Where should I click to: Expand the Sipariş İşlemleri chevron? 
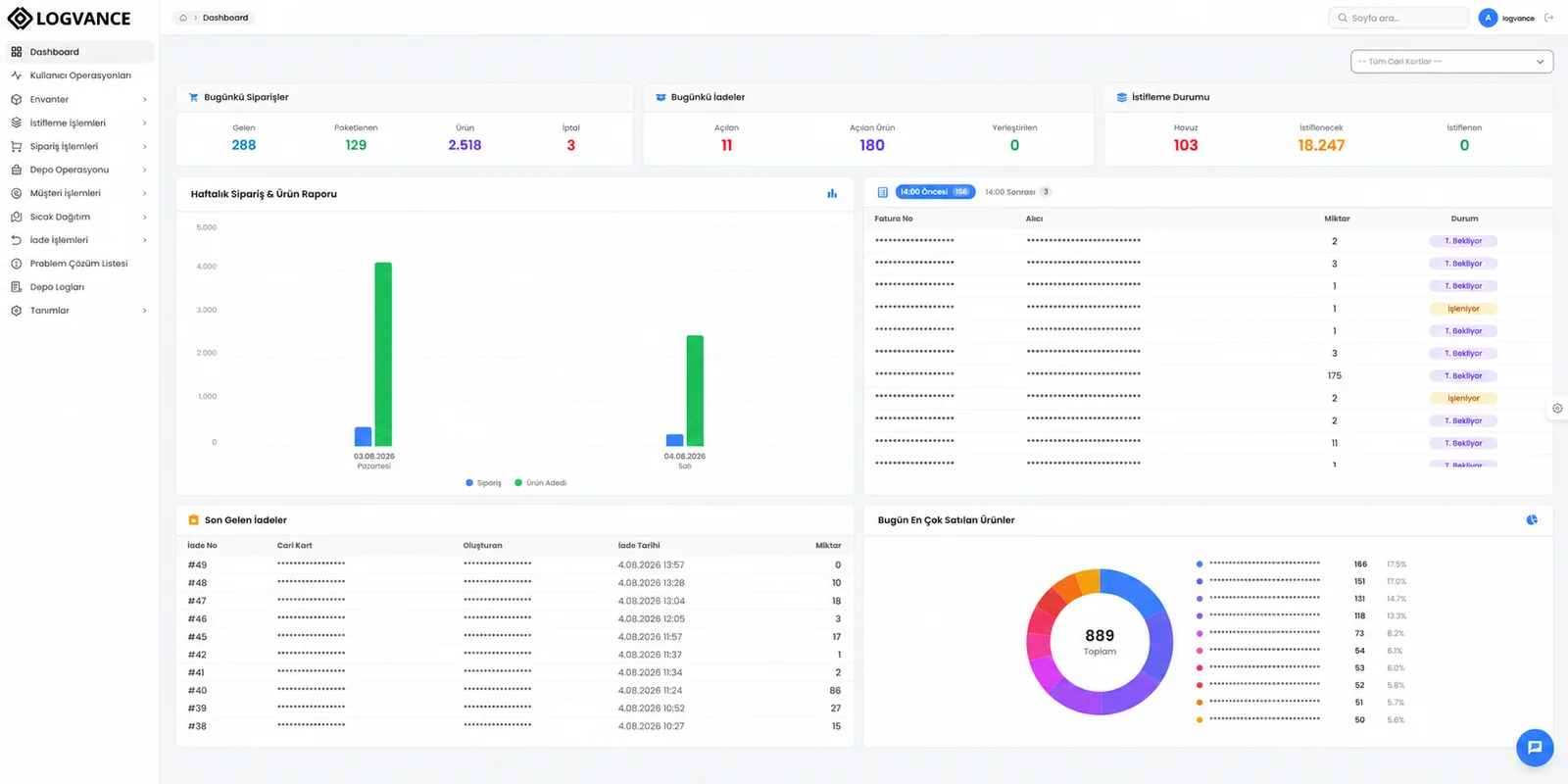pyautogui.click(x=145, y=146)
